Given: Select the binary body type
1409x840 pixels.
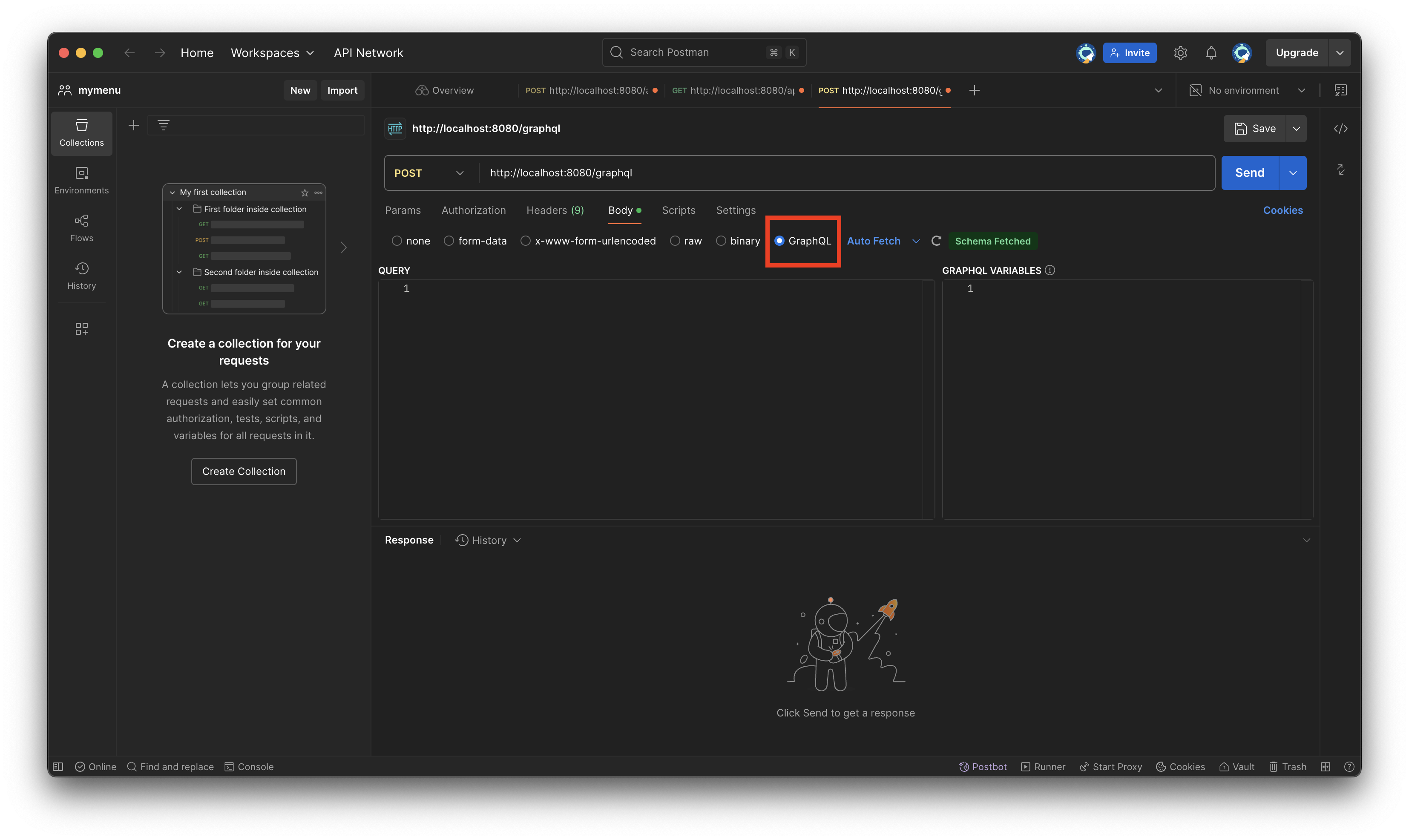Looking at the screenshot, I should 721,241.
